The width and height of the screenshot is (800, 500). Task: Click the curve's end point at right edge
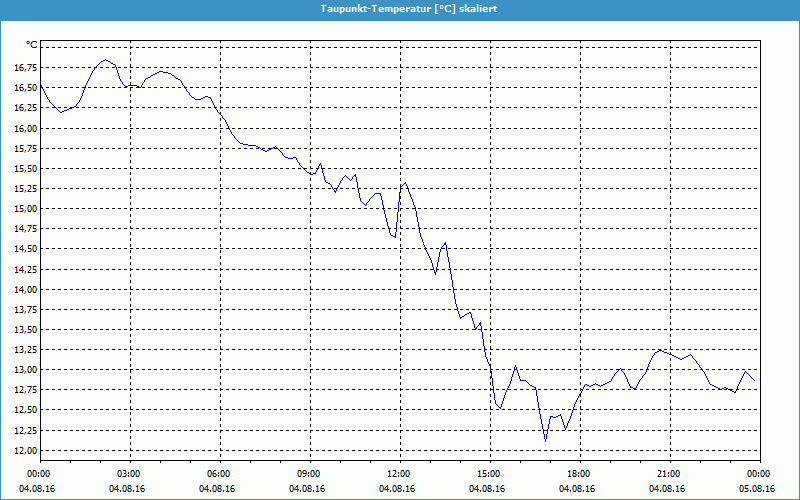pyautogui.click(x=756, y=382)
